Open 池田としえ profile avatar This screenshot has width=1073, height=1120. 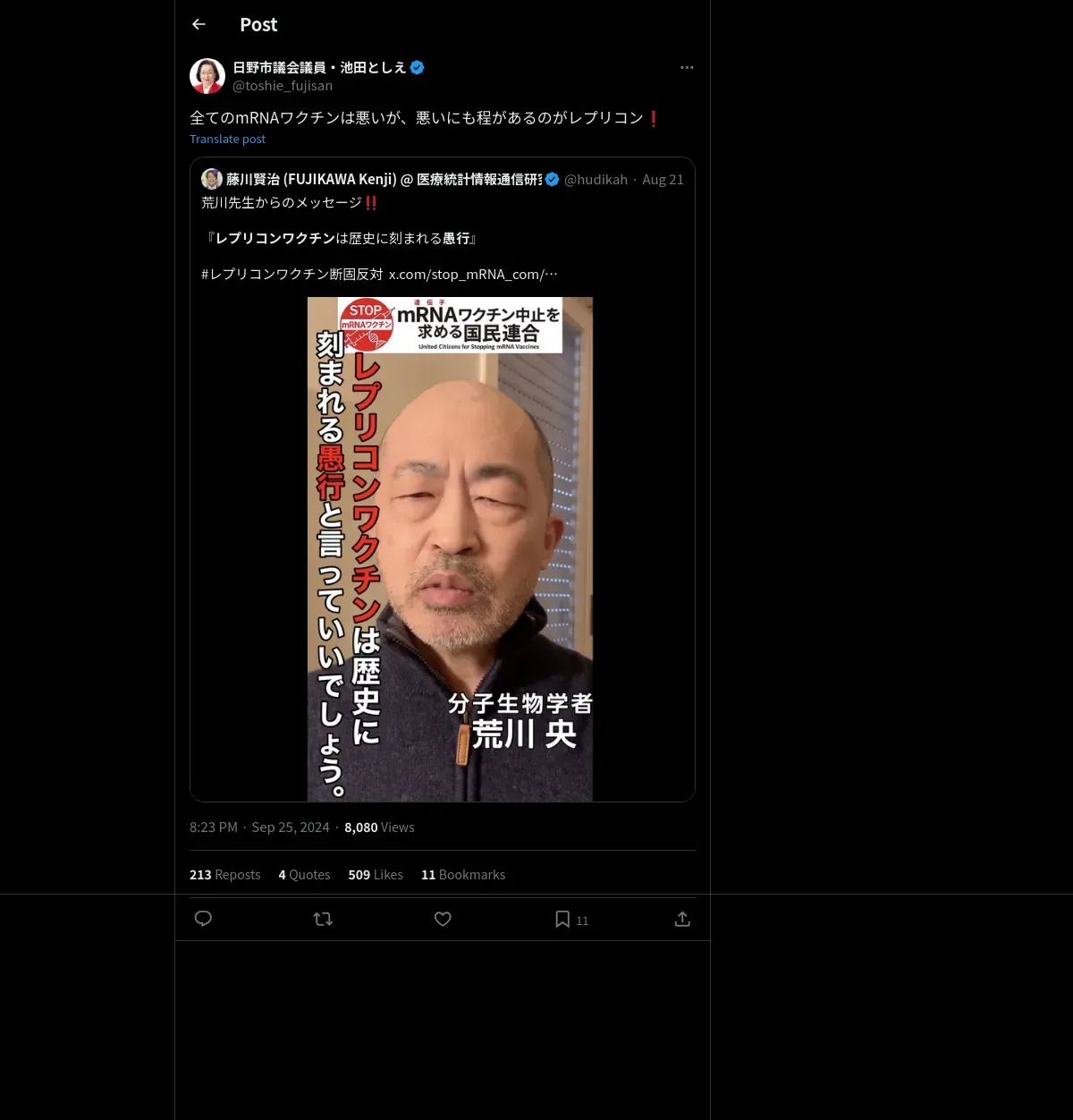(207, 76)
